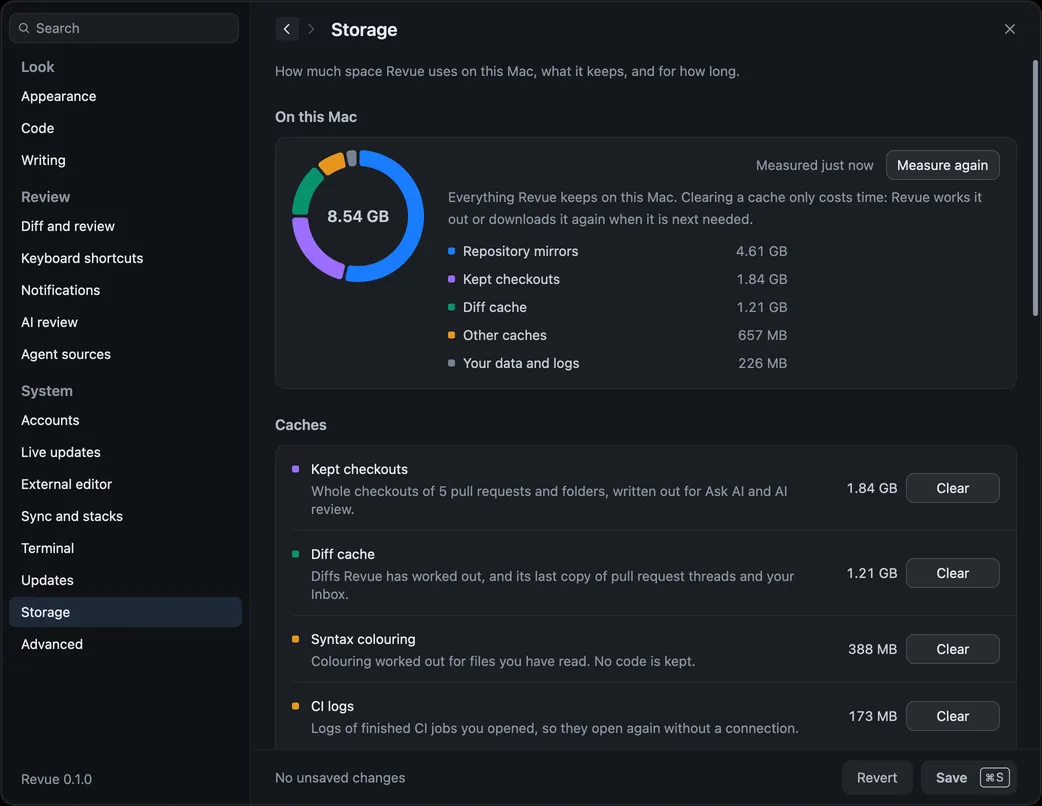The width and height of the screenshot is (1042, 806).
Task: Click the back chevron next to Storage
Action: (286, 29)
